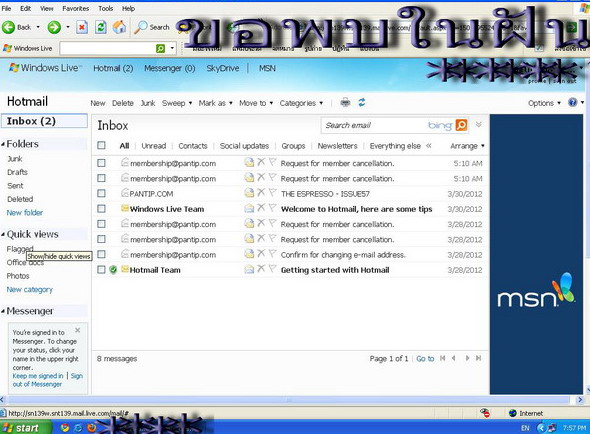Click the browser Refresh icon

[100, 27]
